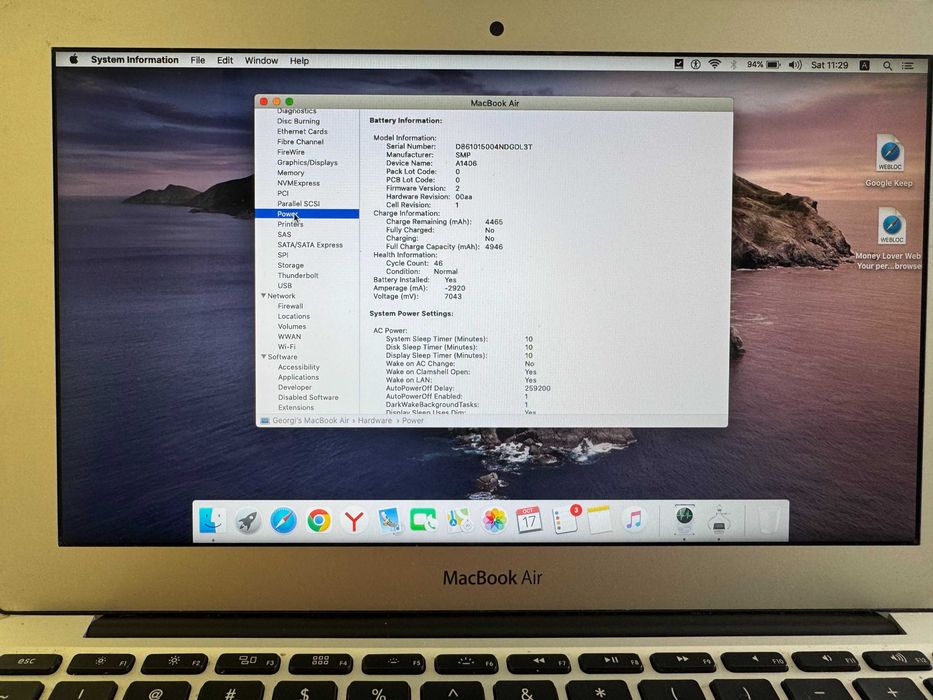Click Power in the path bar
This screenshot has height=700, width=933.
click(413, 420)
